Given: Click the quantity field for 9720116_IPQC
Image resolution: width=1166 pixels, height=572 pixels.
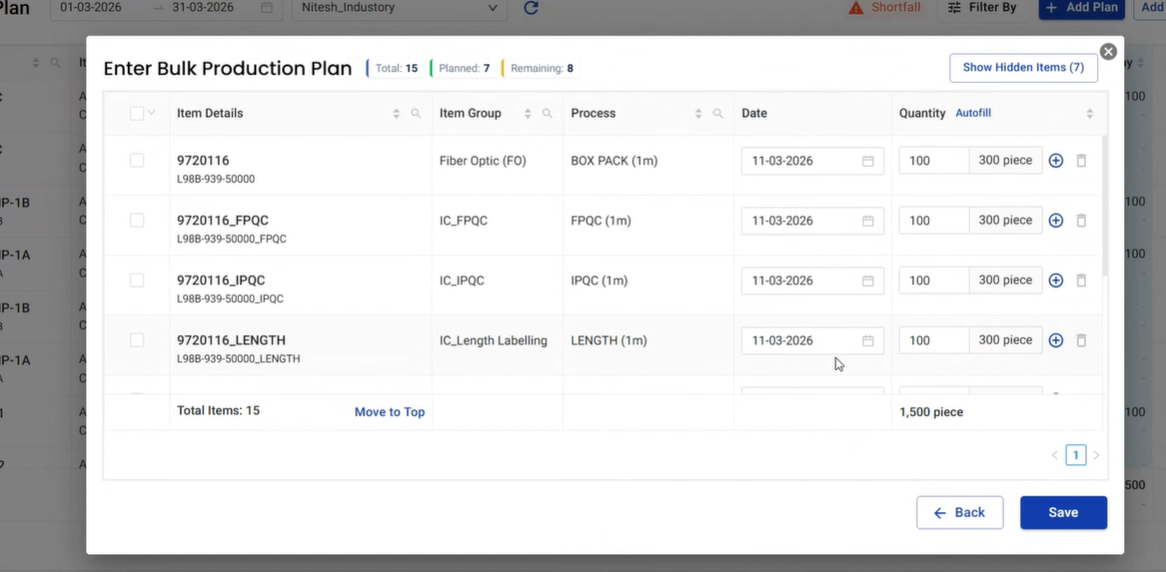Looking at the screenshot, I should [933, 281].
